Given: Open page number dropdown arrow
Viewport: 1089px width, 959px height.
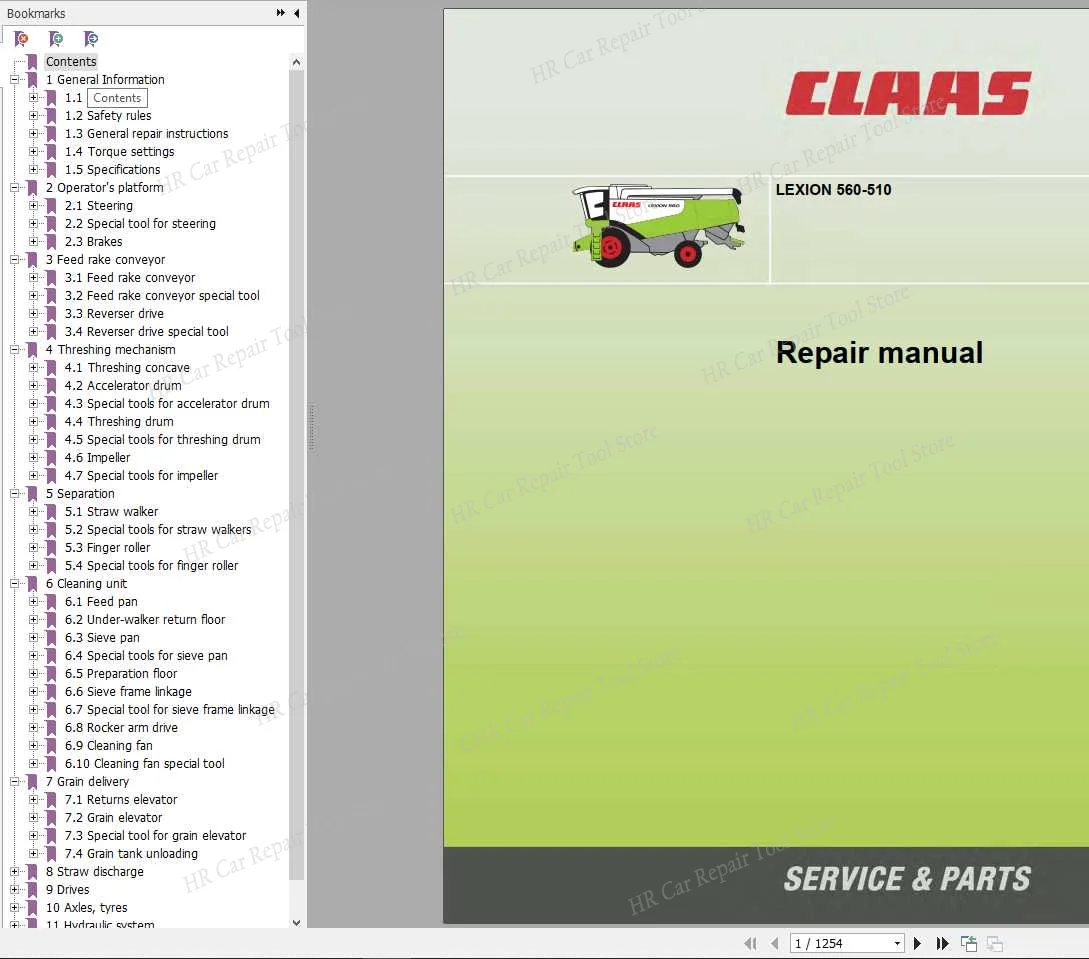Looking at the screenshot, I should point(897,943).
